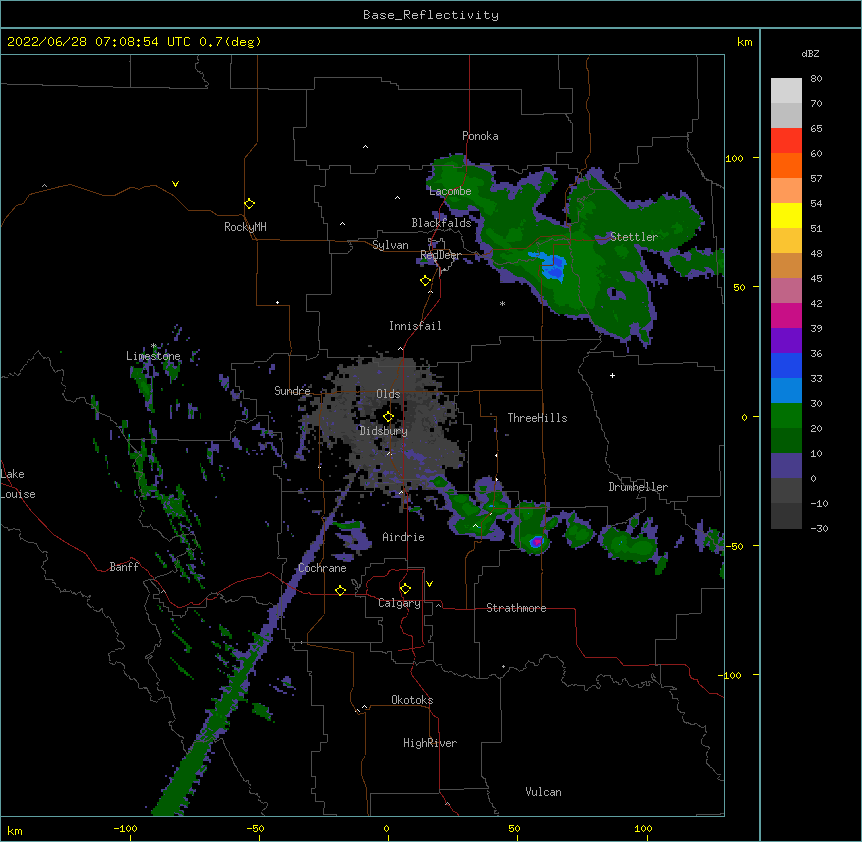
Task: Click the yellow diamond marker between Olds and Didsbury
Action: click(388, 417)
